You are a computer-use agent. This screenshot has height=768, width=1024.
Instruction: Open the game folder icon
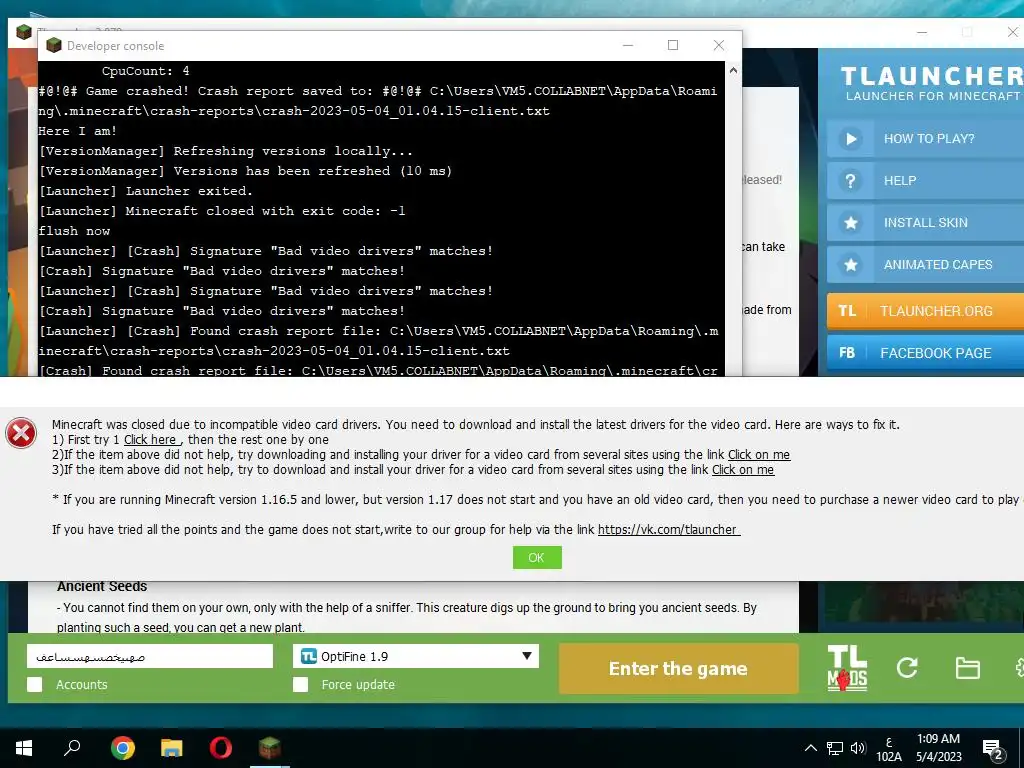pyautogui.click(x=967, y=668)
